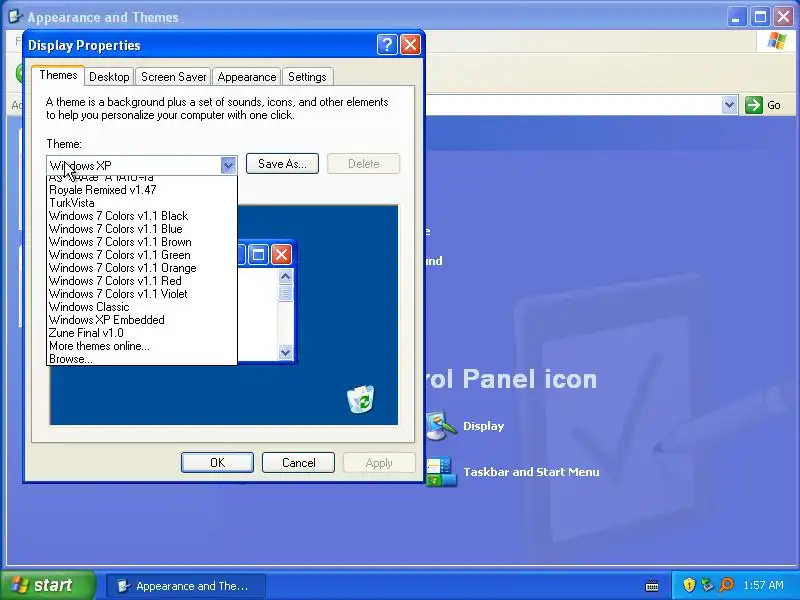The width and height of the screenshot is (800, 600).
Task: Open the Settings tab
Action: pos(307,77)
